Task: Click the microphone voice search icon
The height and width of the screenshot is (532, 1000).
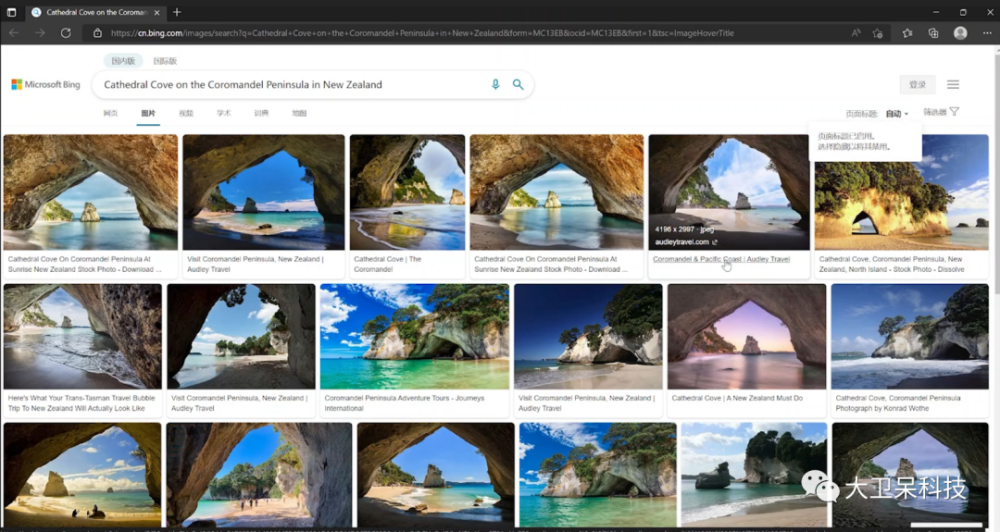Action: pyautogui.click(x=495, y=85)
